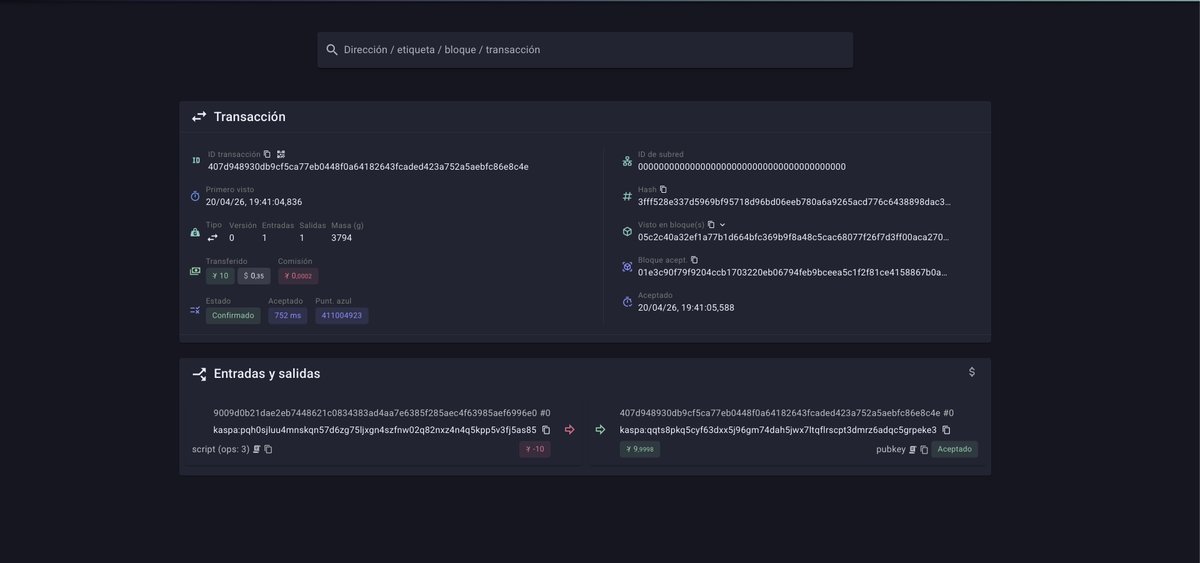1200x563 pixels.
Task: Click the hash symbol icon beside Hash
Action: coord(627,196)
